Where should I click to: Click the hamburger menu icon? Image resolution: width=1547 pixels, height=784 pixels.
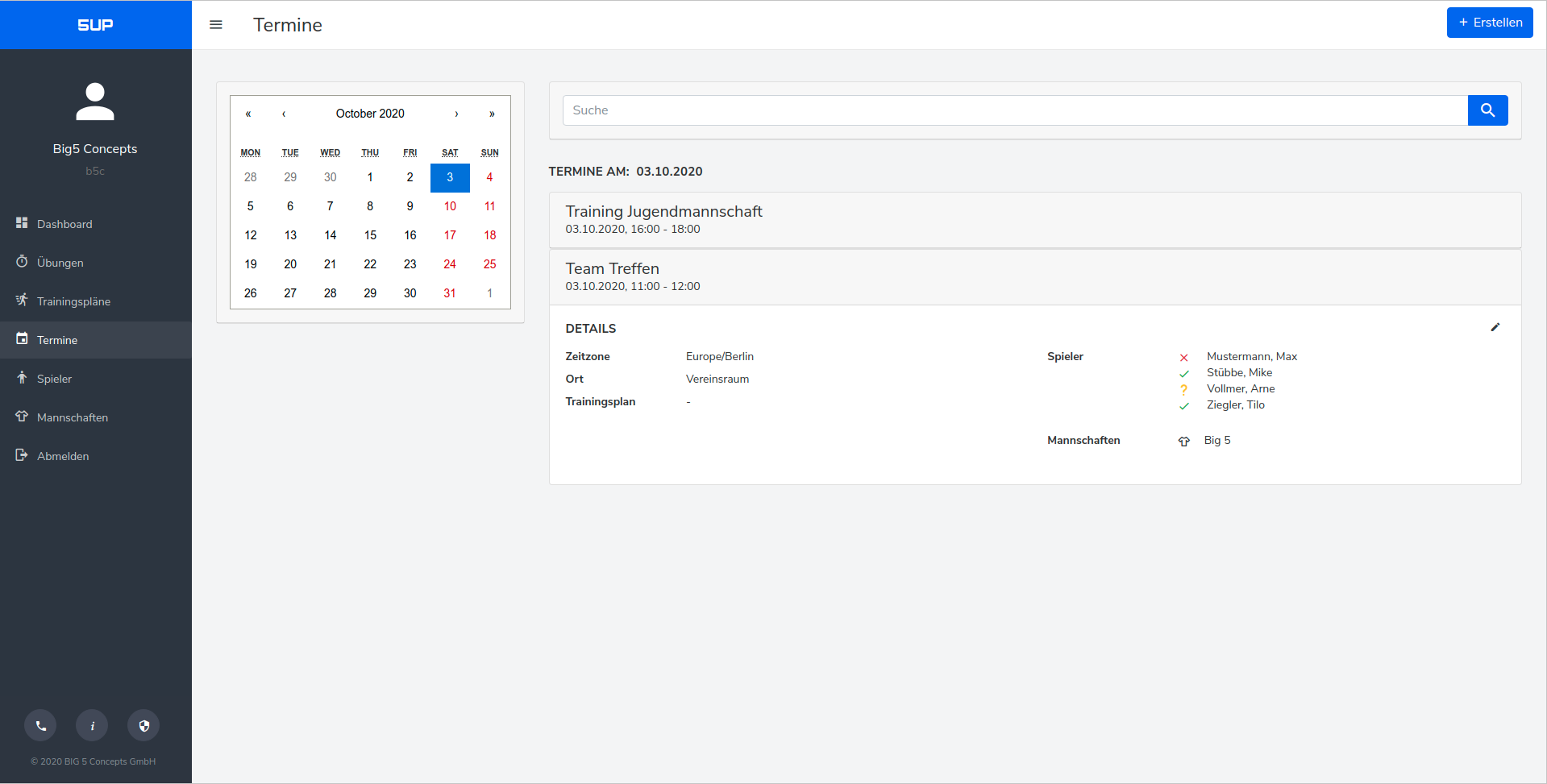pos(215,25)
